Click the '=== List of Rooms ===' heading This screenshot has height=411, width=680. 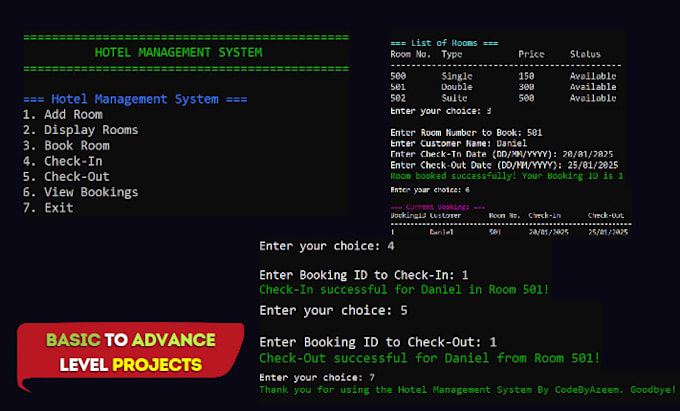click(444, 43)
